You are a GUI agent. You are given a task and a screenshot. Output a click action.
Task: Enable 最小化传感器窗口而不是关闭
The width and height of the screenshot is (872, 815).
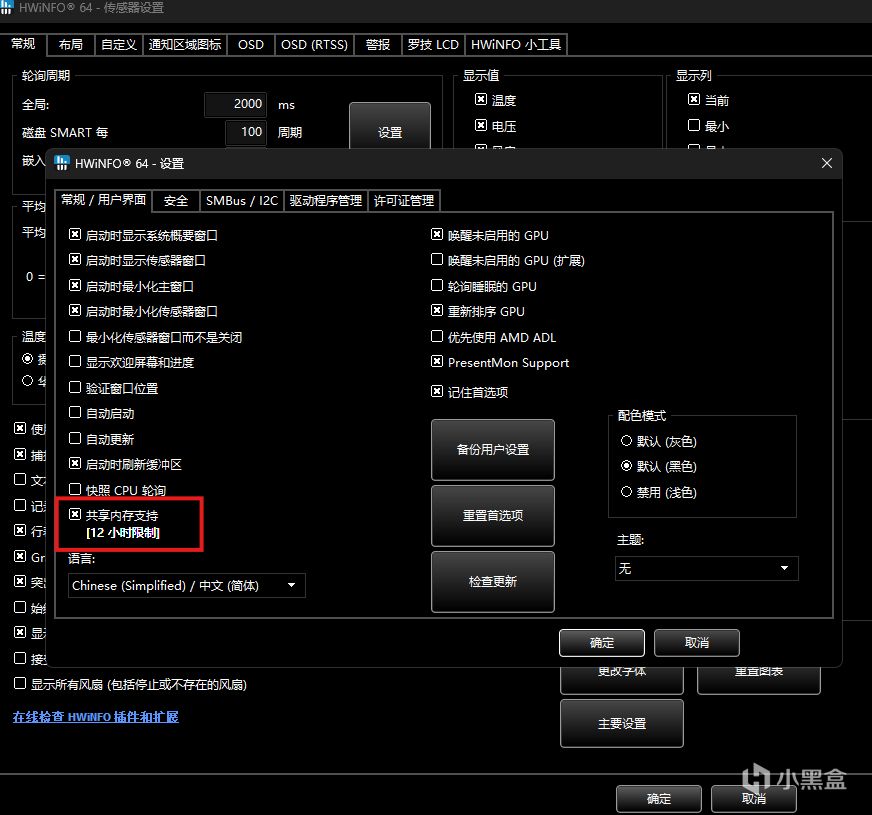coord(75,336)
